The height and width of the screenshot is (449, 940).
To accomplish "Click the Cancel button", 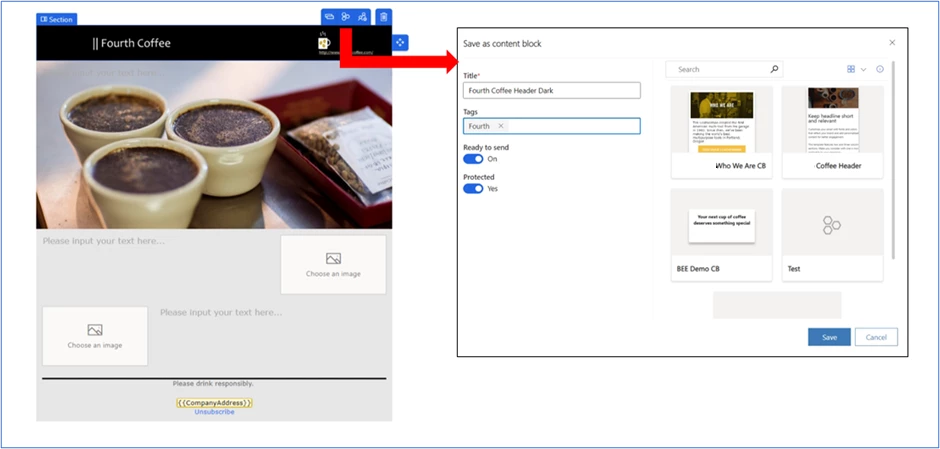I will click(x=876, y=337).
